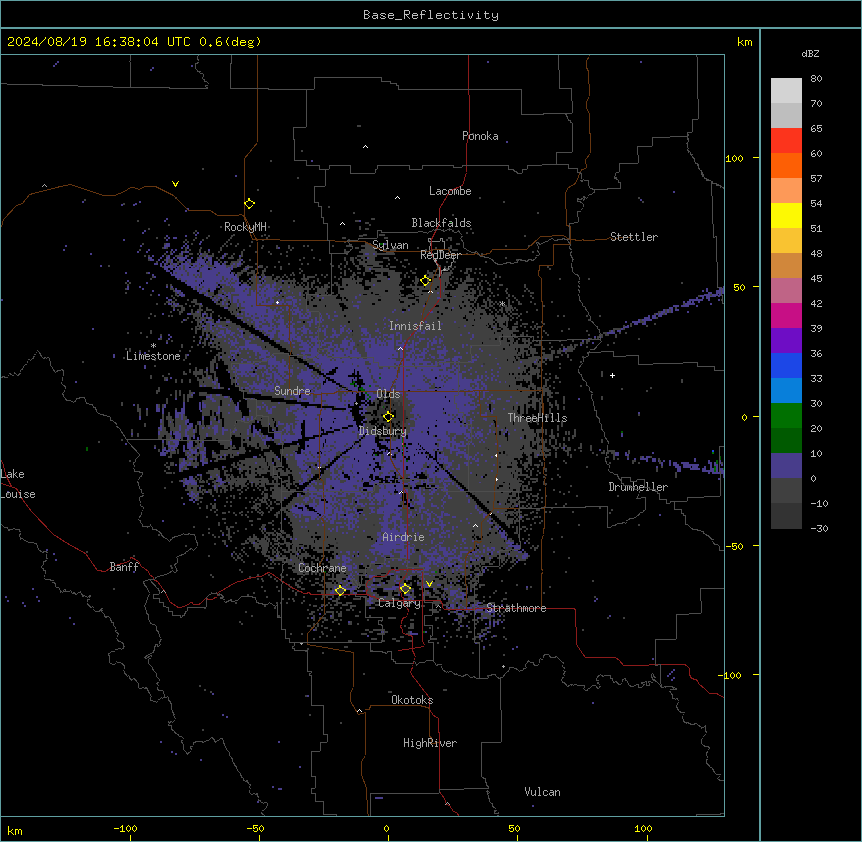Image resolution: width=862 pixels, height=842 pixels.
Task: Select the Banff label
Action: pos(124,567)
